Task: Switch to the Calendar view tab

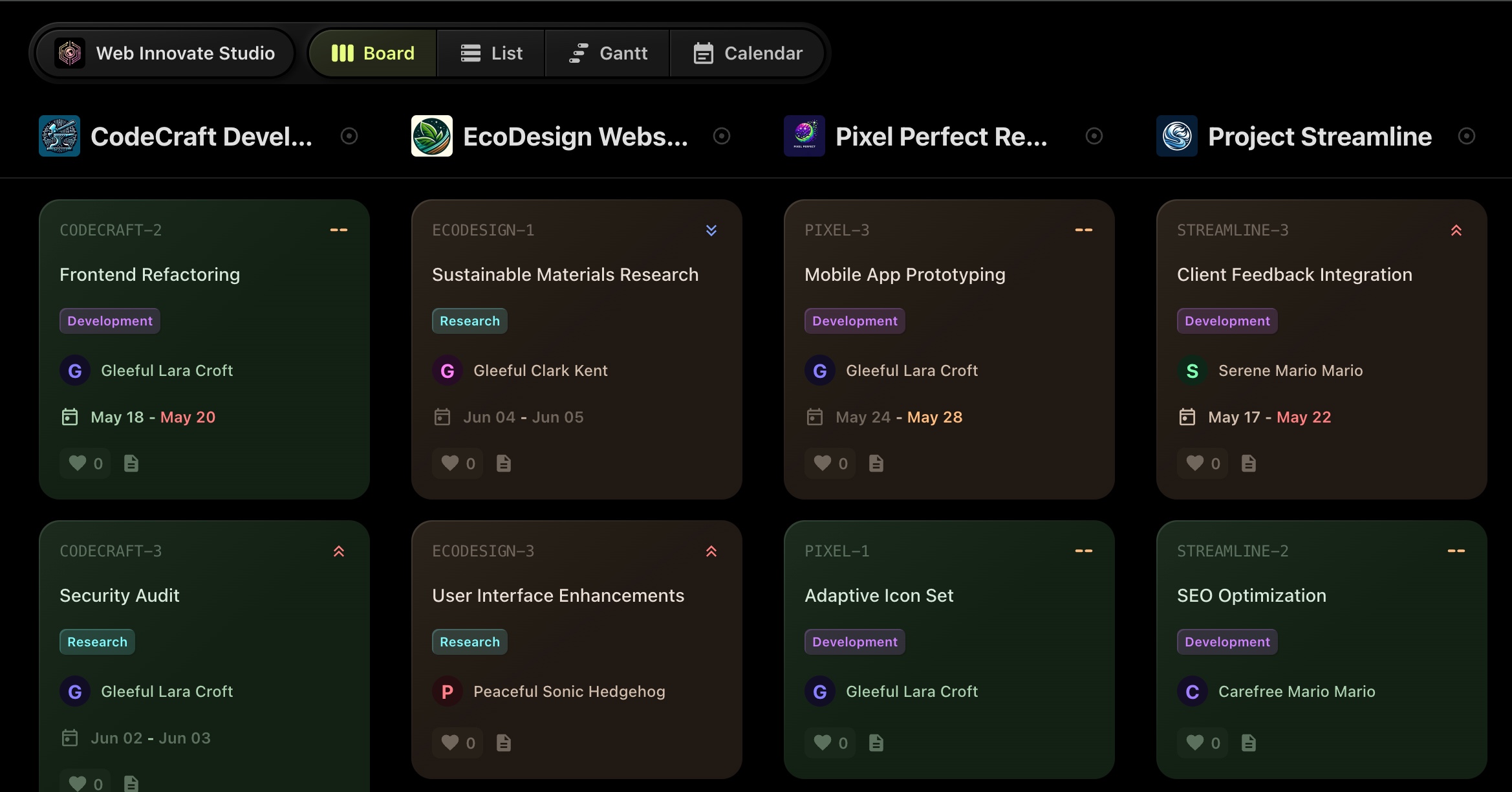Action: point(748,53)
